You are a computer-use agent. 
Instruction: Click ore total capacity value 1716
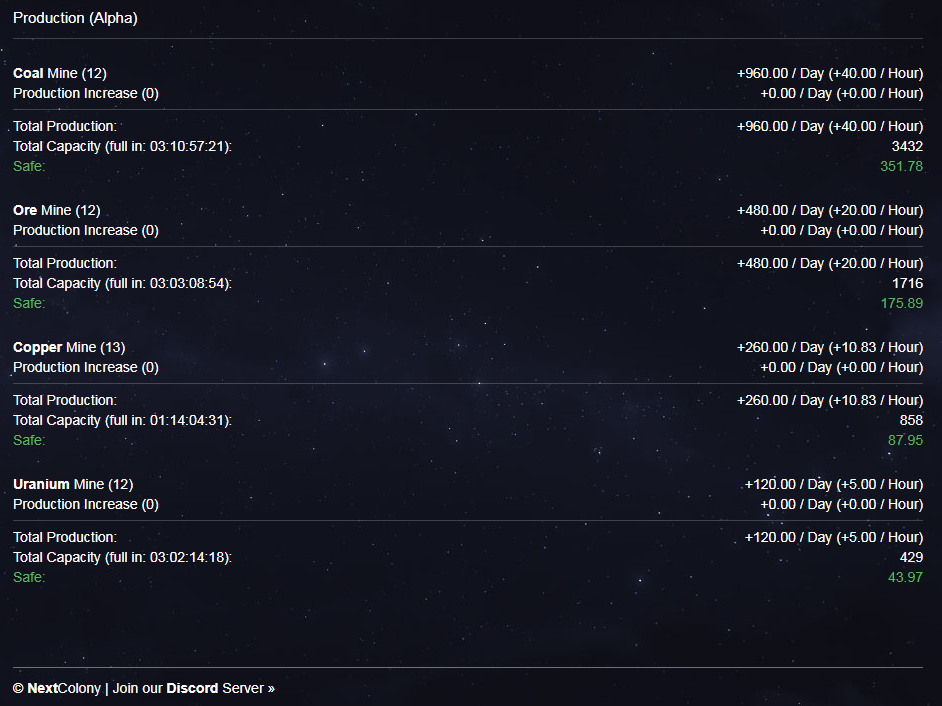[x=907, y=284]
